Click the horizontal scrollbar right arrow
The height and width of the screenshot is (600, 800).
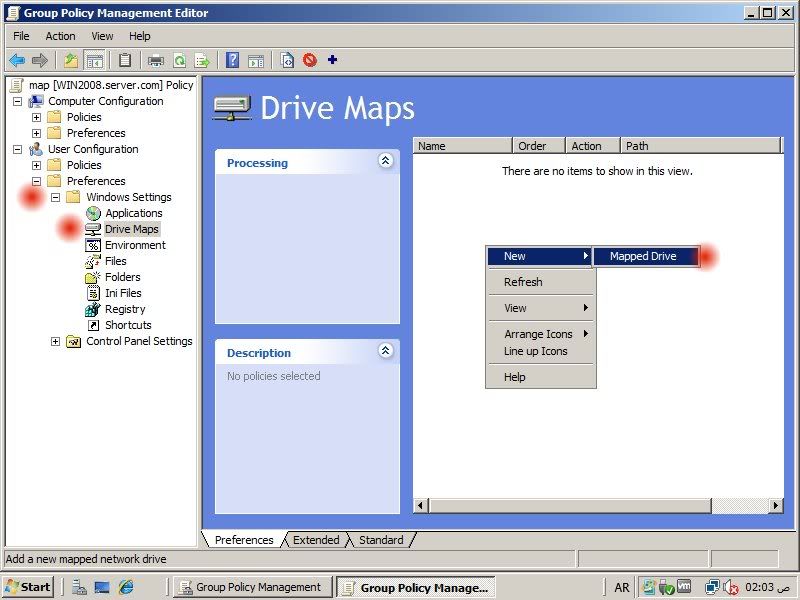[x=776, y=506]
